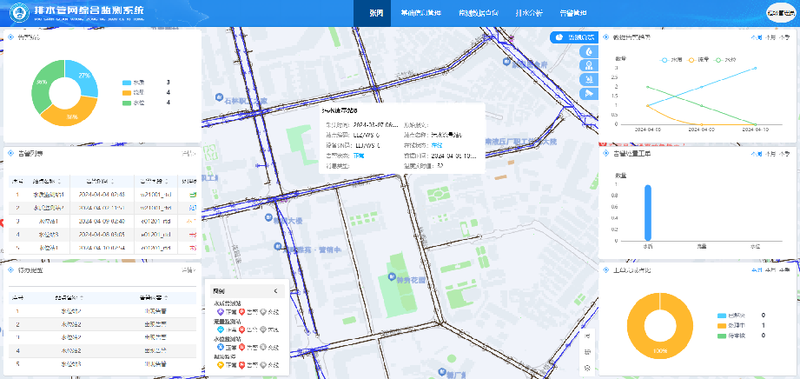Click the blue 正常 status value in the map popup
This screenshot has width=800, height=379.
(x=359, y=155)
